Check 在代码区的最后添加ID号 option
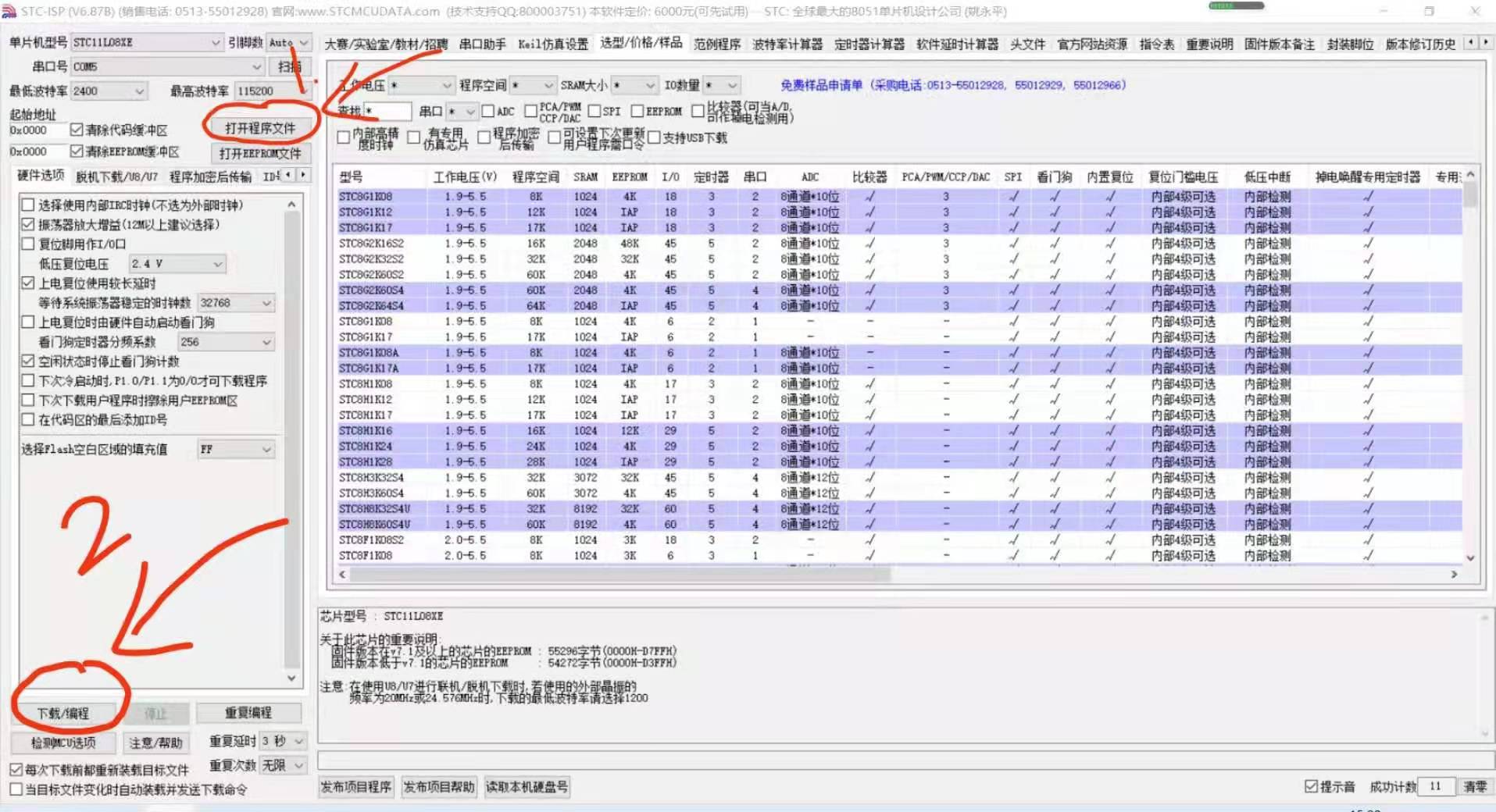1496x812 pixels. click(28, 419)
